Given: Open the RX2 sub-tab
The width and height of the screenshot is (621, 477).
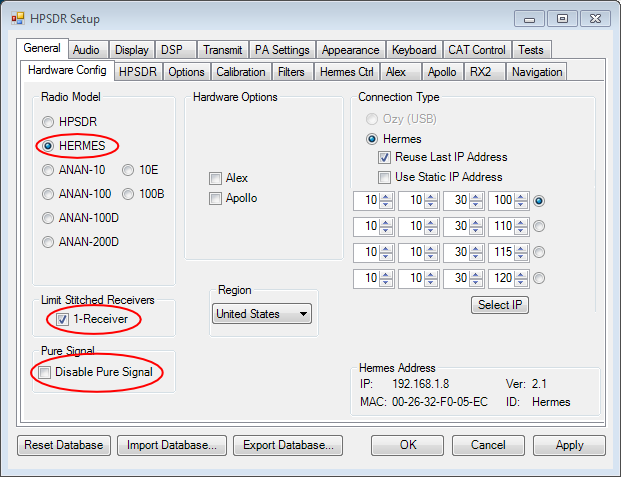Looking at the screenshot, I should (484, 72).
